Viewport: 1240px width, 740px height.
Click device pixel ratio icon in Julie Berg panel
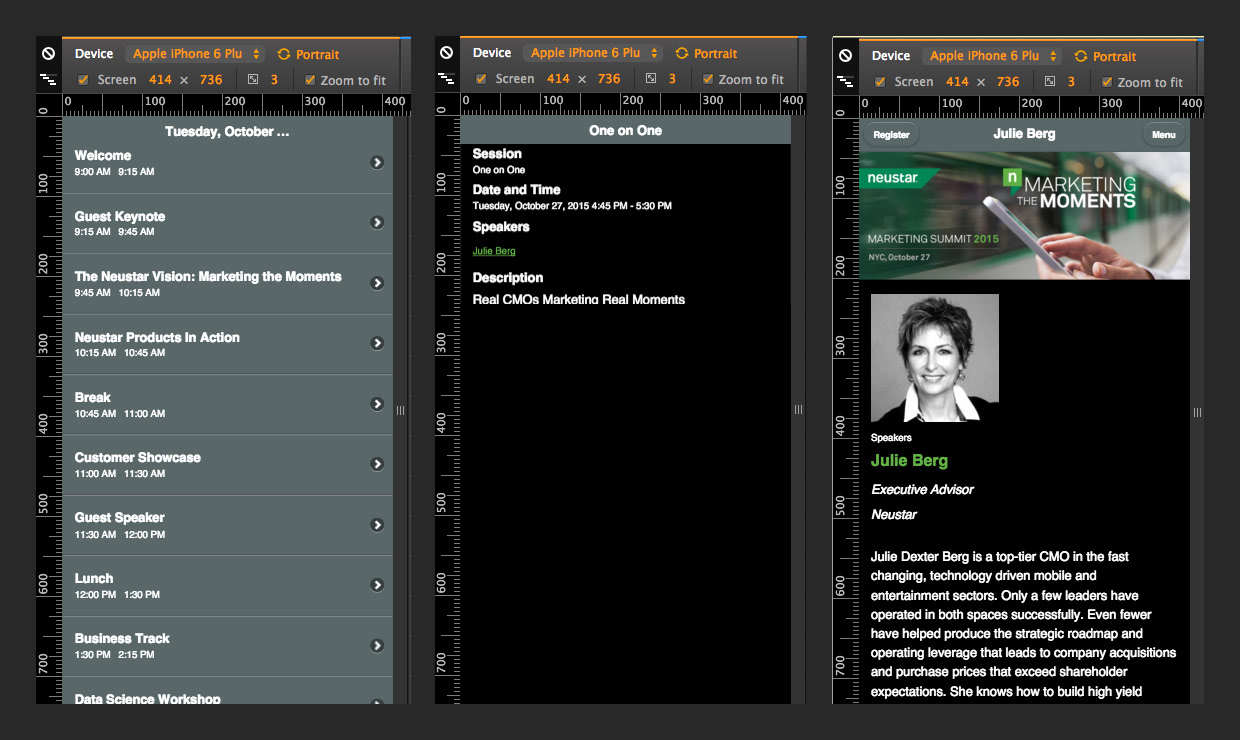[x=1050, y=82]
